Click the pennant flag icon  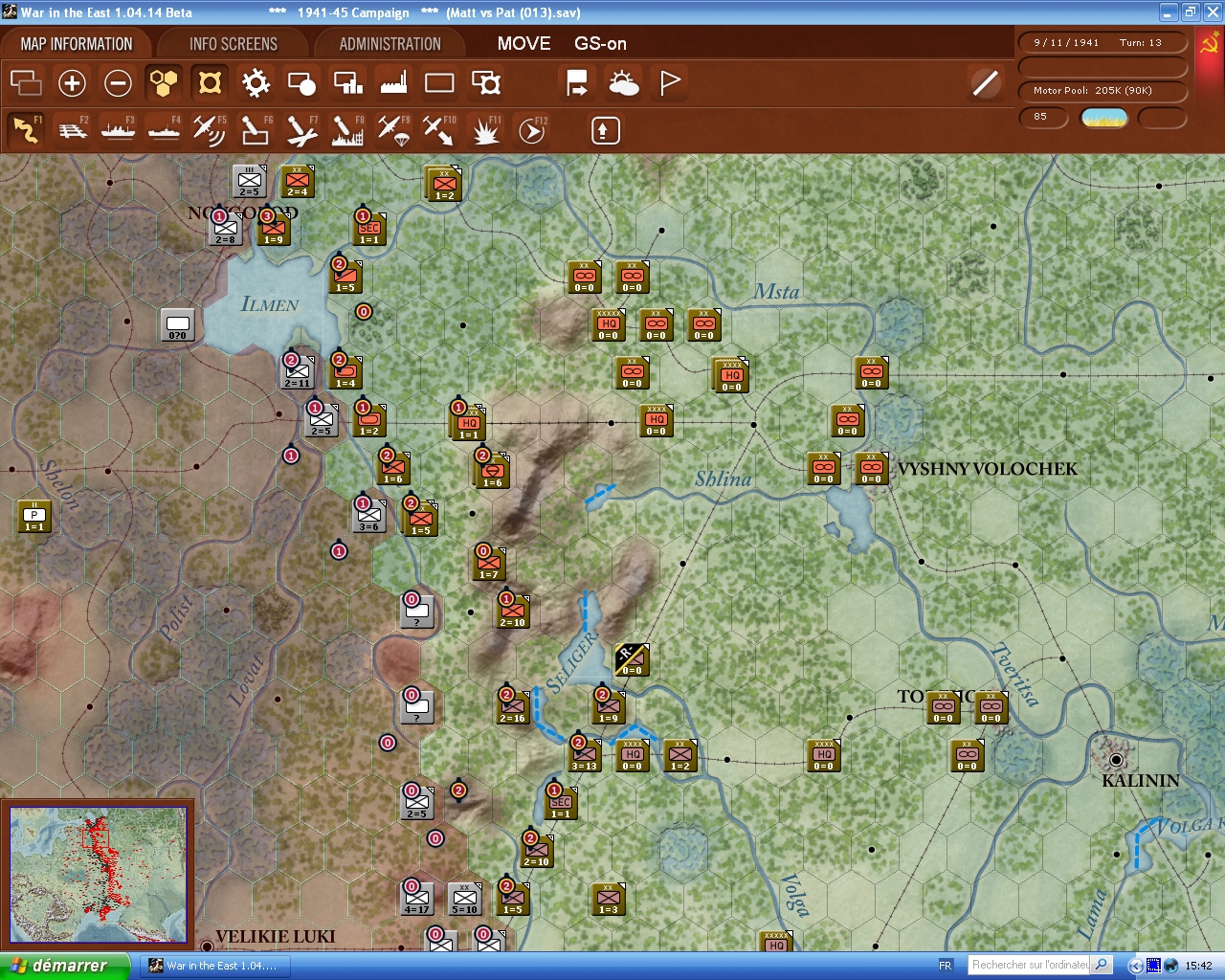[x=670, y=83]
